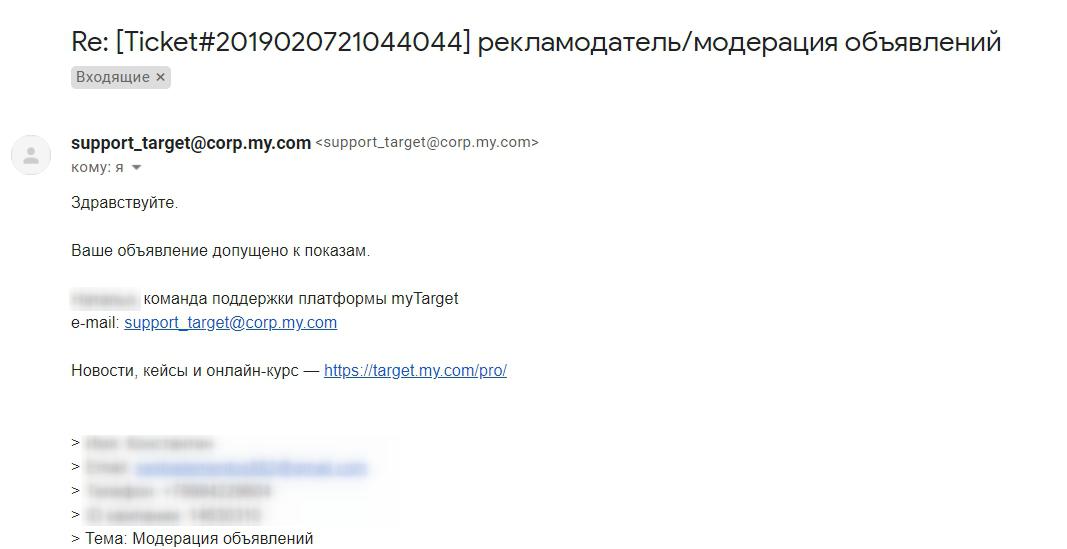Expand recipient details arrow next to кому: я
The image size is (1067, 549).
pyautogui.click(x=136, y=167)
